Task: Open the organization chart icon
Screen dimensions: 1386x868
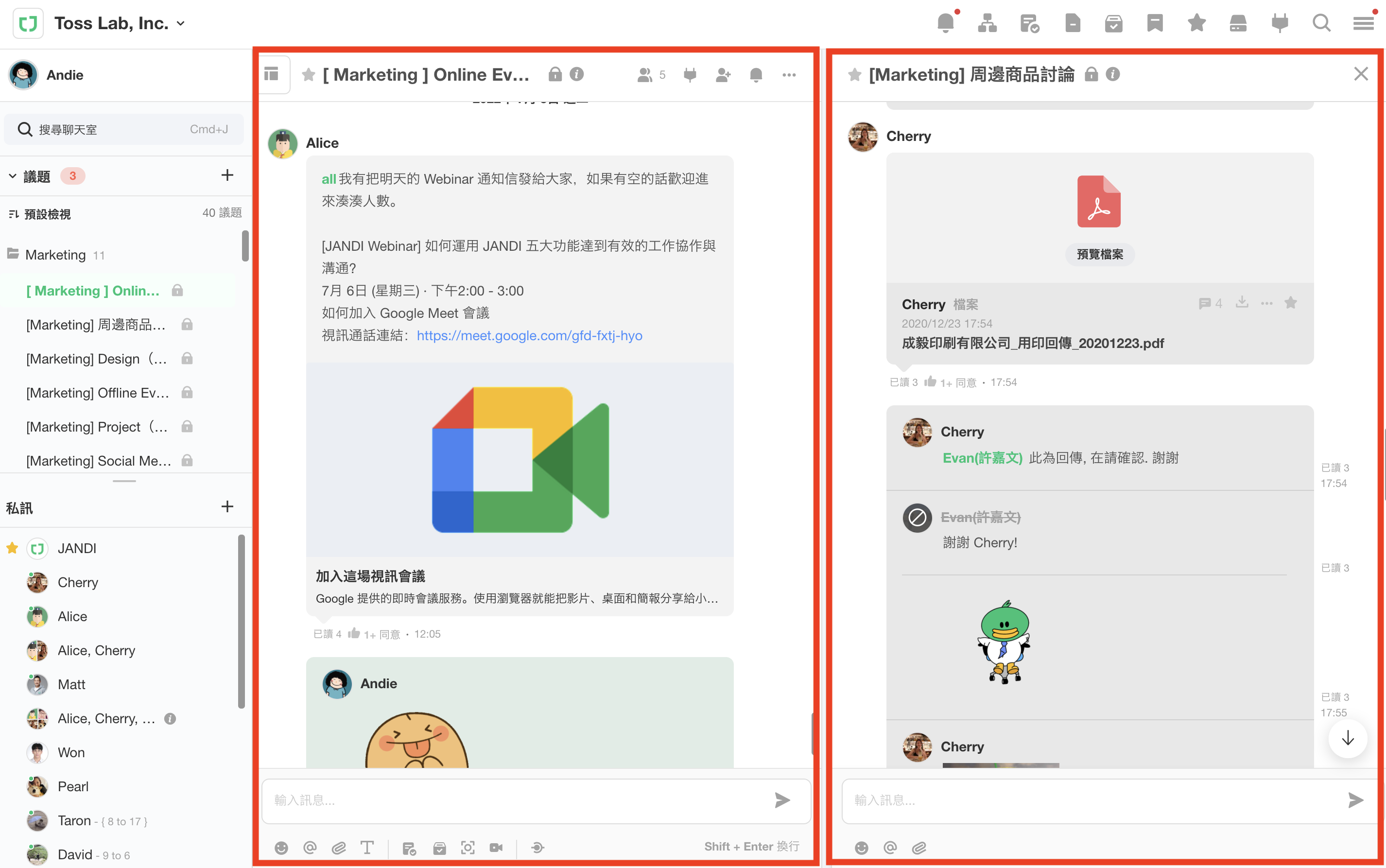Action: pos(987,23)
